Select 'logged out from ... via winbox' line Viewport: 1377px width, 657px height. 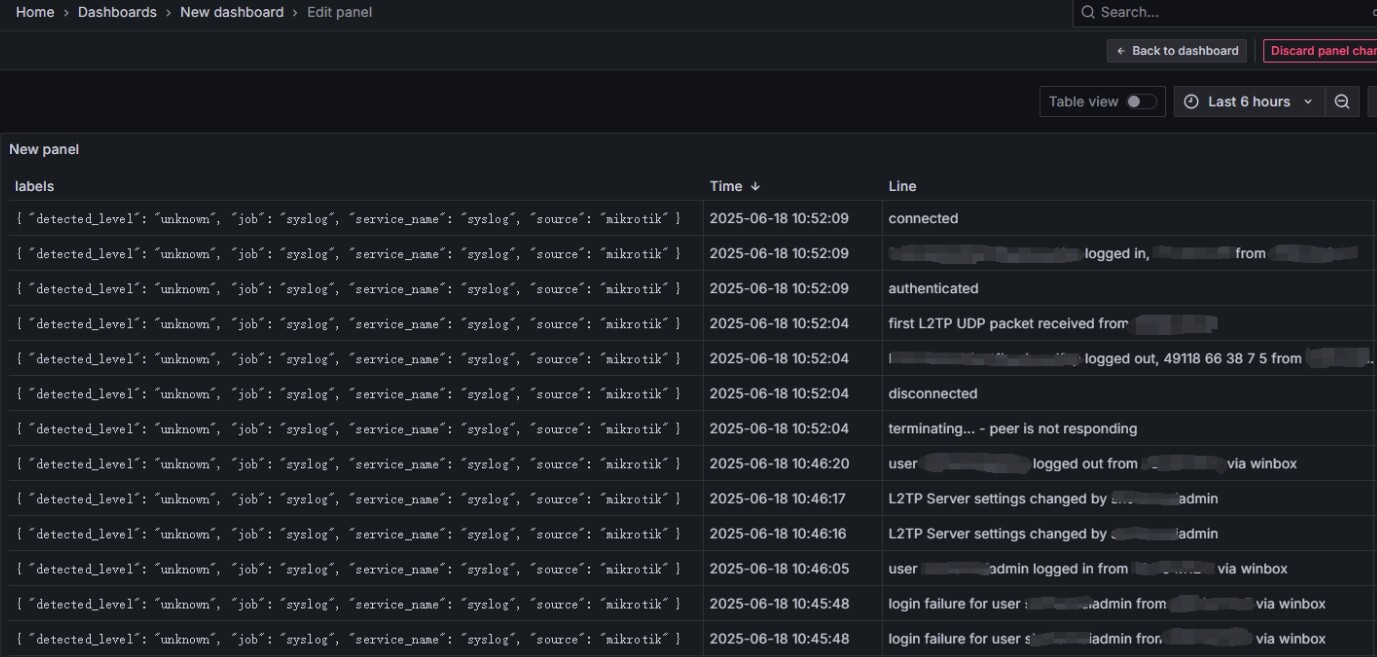click(x=1093, y=463)
